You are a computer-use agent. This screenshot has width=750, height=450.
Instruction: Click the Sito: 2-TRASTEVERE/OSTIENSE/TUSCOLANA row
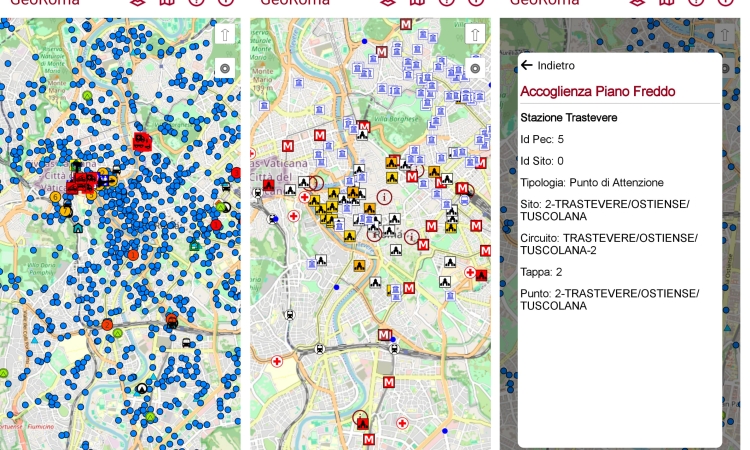605,210
